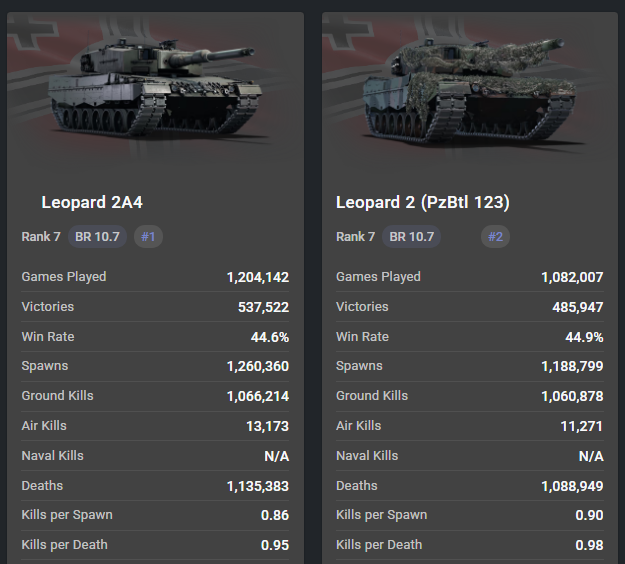Viewport: 625px width, 564px height.
Task: Click the Leopard 2 (PzBtl 123) title
Action: [423, 202]
